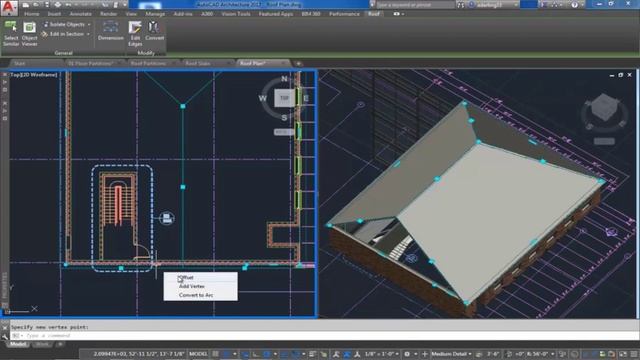Screen dimensions: 640x360
Task: Open the Vision Tools ribbon tab
Action: (x=236, y=14)
